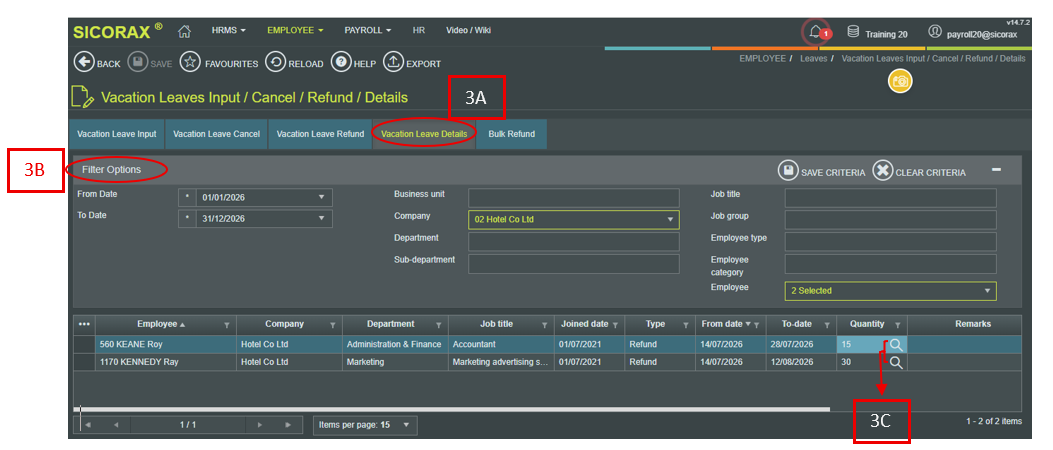Open the EMPLOYEE menu
The width and height of the screenshot is (1053, 450).
295,30
